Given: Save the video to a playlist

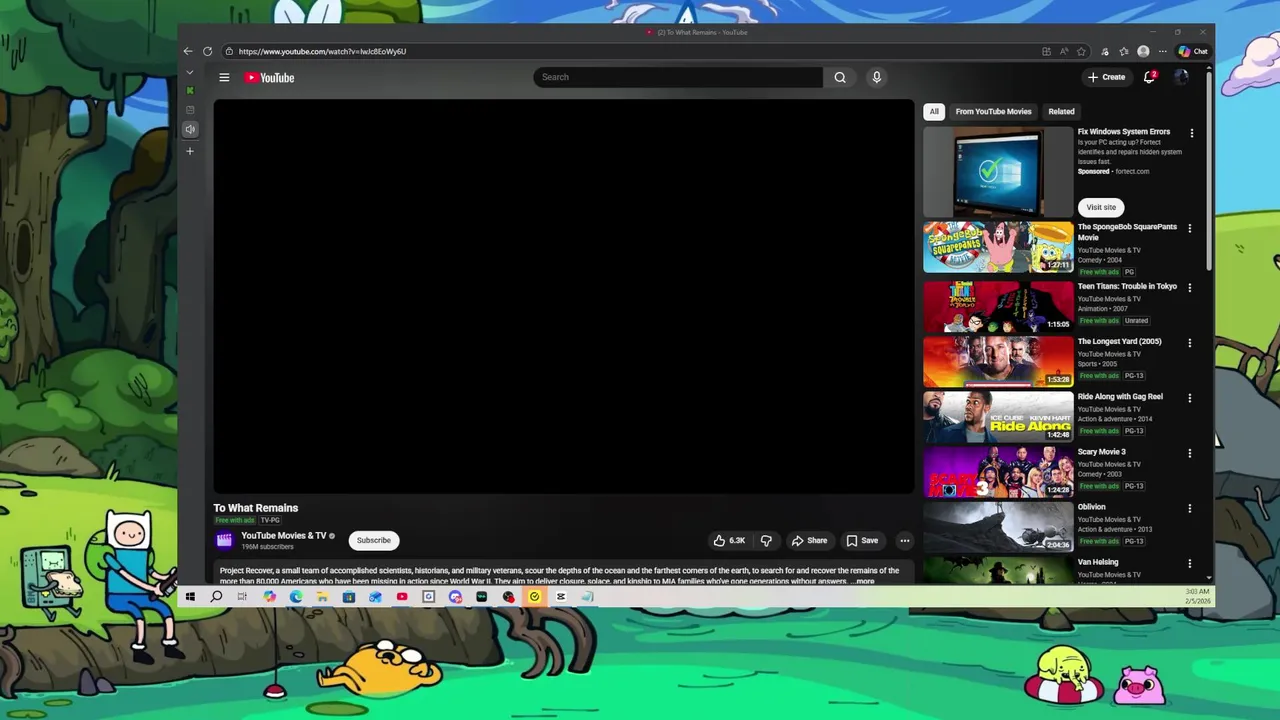Looking at the screenshot, I should coord(862,540).
